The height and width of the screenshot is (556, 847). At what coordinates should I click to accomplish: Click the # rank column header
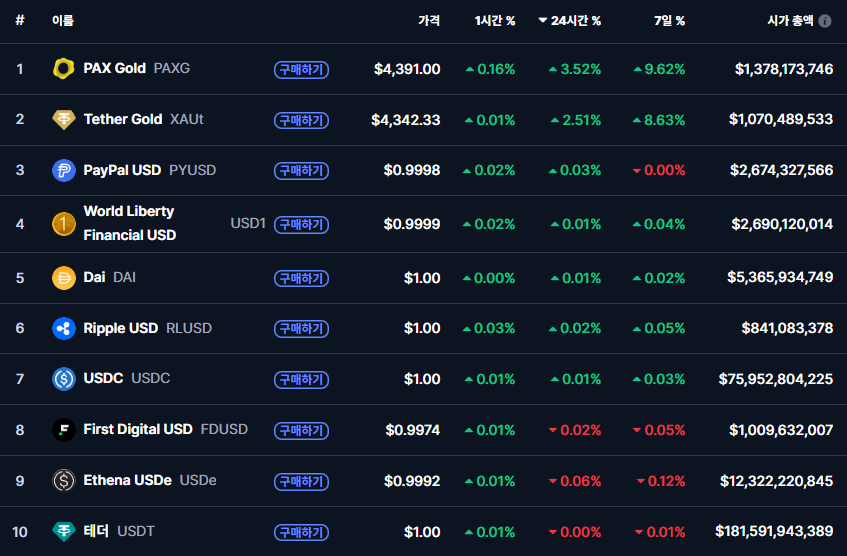(20, 21)
